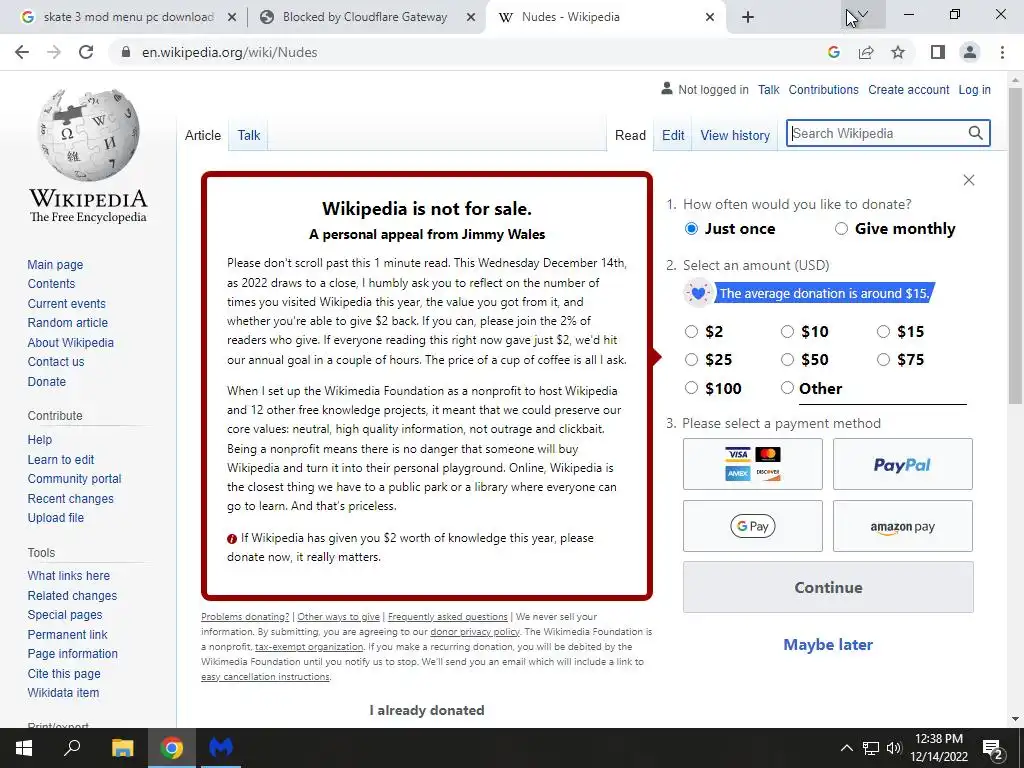Click the Wikipedia globe logo
The width and height of the screenshot is (1024, 768).
coord(88,135)
